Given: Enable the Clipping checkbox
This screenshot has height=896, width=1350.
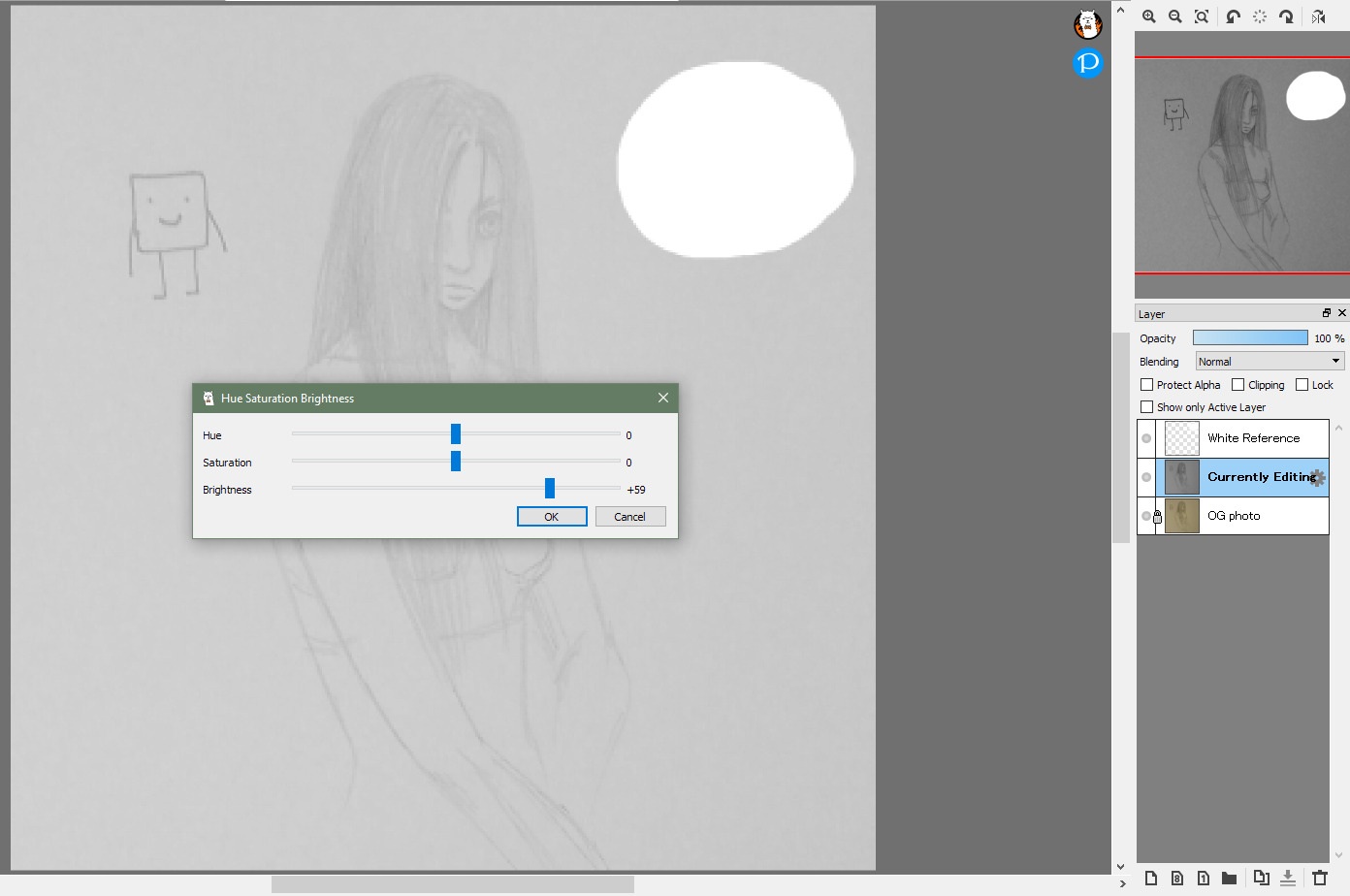Looking at the screenshot, I should pos(1237,385).
